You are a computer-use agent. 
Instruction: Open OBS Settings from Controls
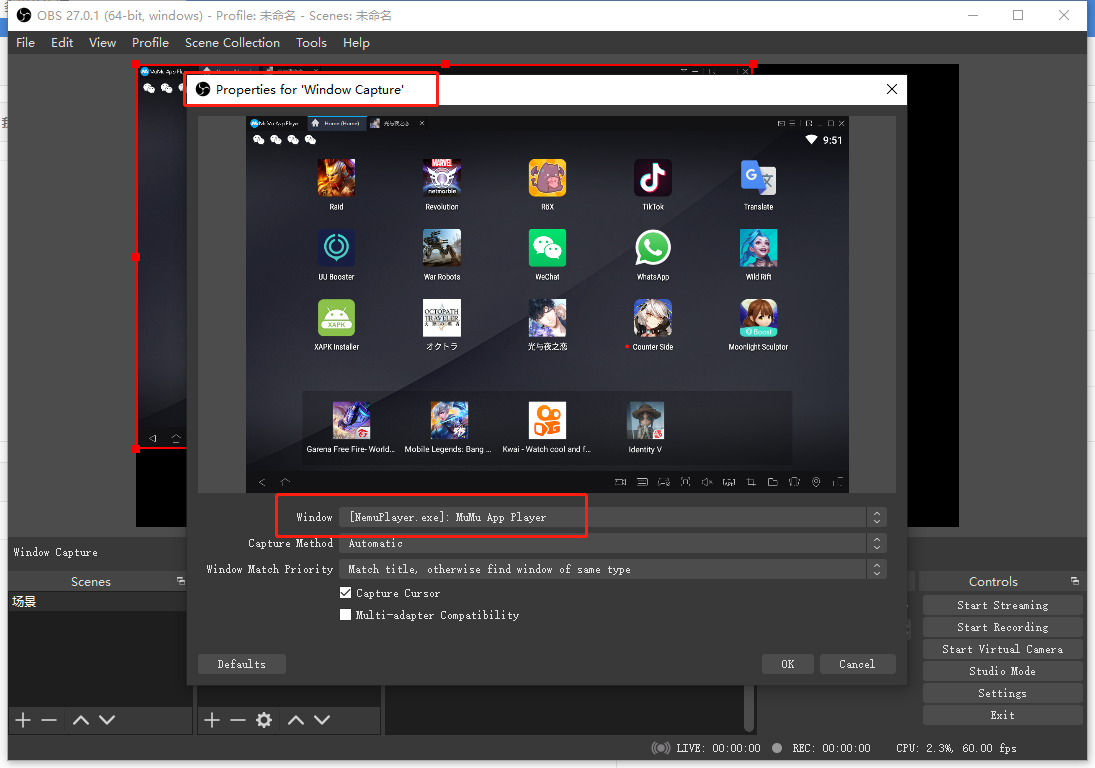[x=1003, y=693]
